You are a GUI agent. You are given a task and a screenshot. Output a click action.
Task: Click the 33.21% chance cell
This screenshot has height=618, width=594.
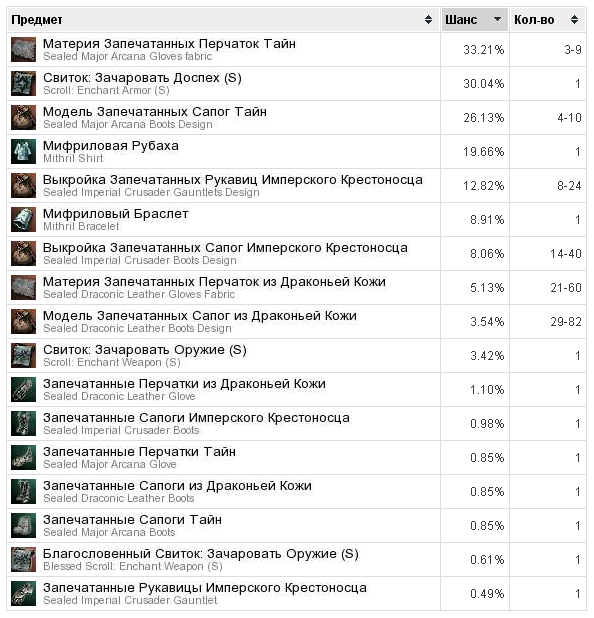point(475,50)
